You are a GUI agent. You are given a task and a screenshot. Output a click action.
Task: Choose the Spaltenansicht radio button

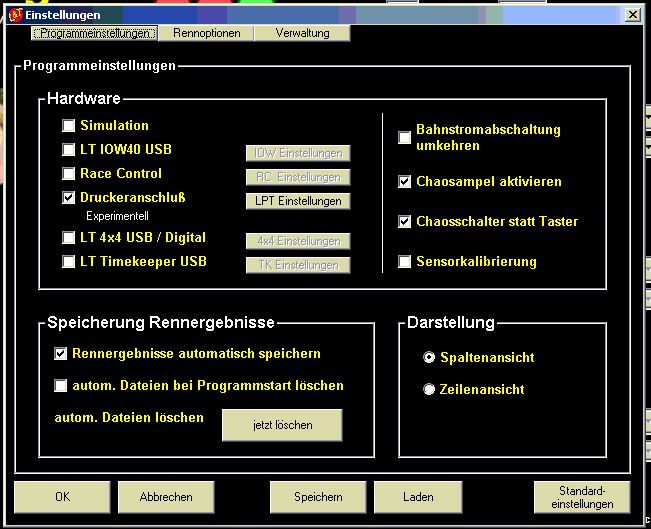[x=430, y=357]
